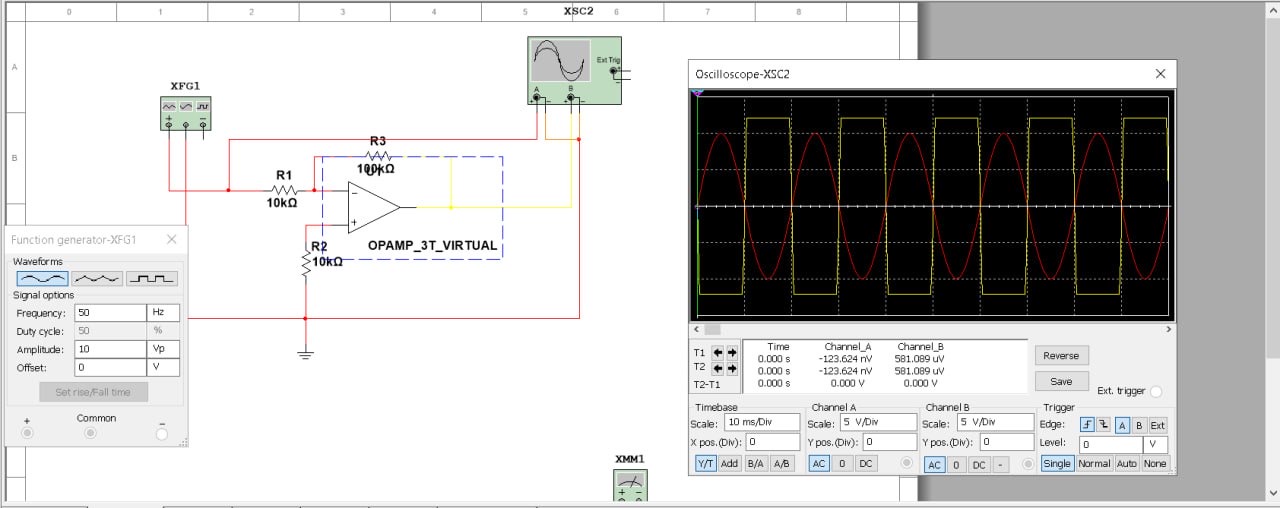Click the Save button on oscilloscope
Image resolution: width=1280 pixels, height=508 pixels.
[x=1061, y=381]
